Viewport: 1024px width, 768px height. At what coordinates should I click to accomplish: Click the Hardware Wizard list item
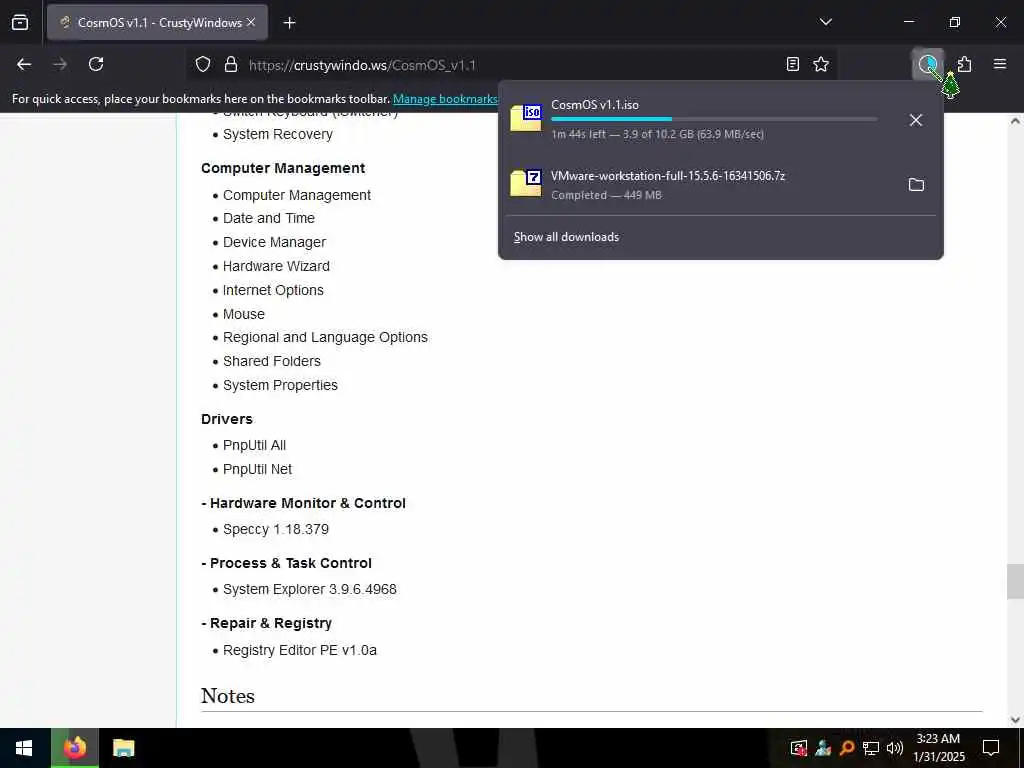[276, 266]
